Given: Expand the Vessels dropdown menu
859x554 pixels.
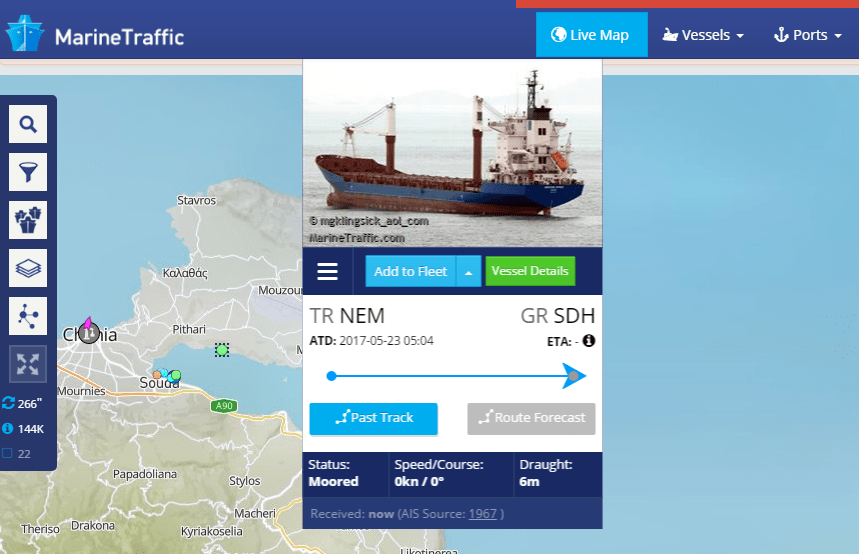Looking at the screenshot, I should coord(703,35).
